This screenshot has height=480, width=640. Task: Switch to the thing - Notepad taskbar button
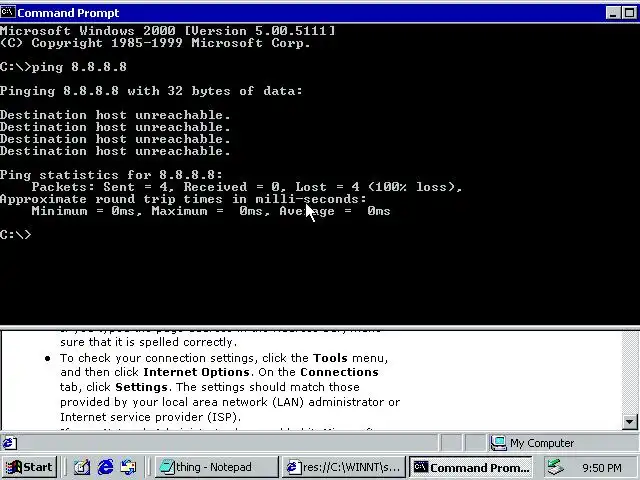click(216, 467)
